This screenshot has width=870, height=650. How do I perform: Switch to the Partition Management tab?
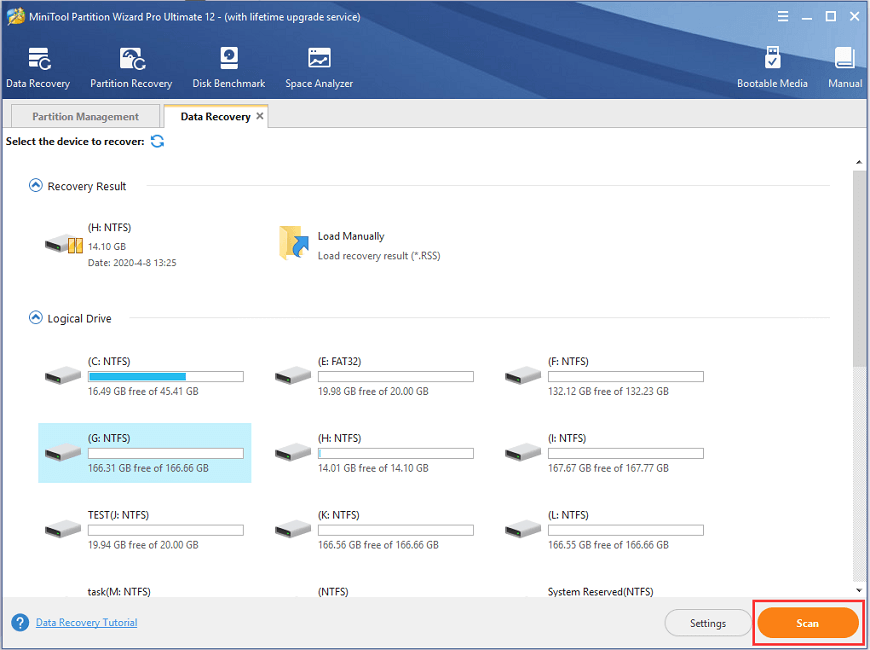pos(85,116)
